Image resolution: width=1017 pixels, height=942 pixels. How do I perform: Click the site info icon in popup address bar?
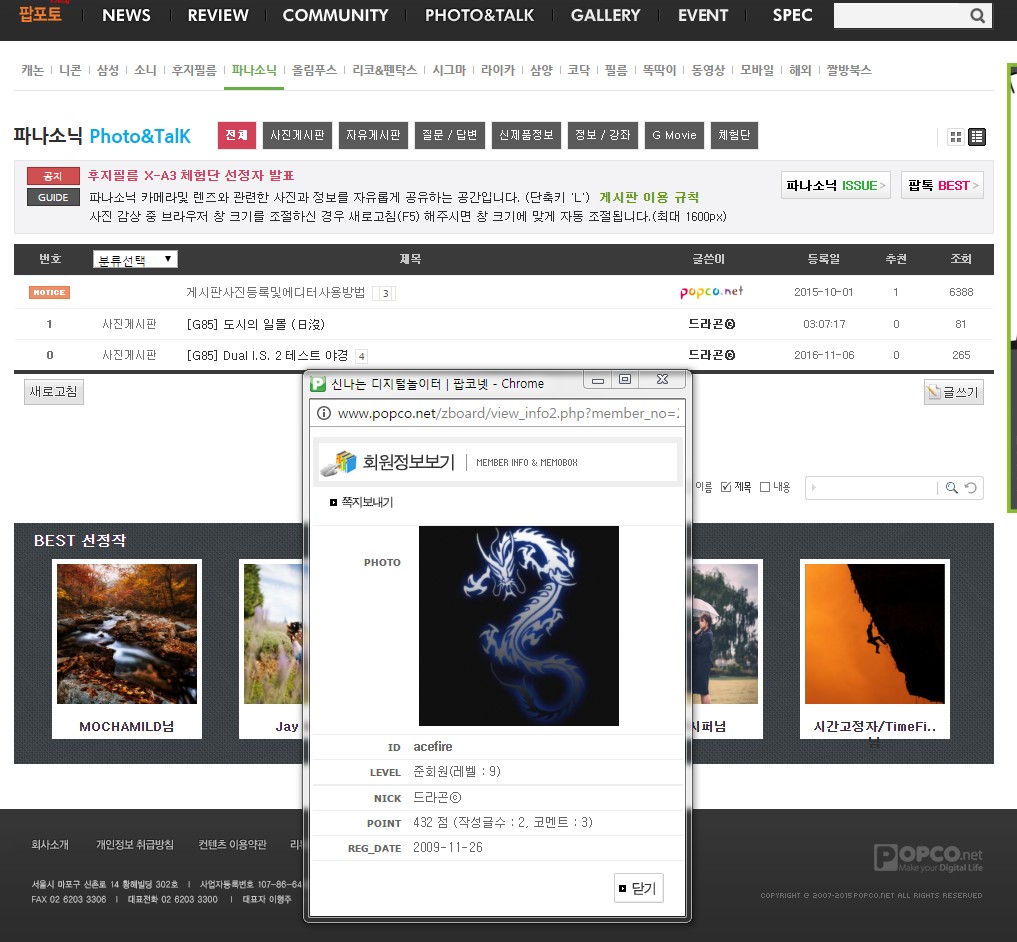[x=324, y=413]
